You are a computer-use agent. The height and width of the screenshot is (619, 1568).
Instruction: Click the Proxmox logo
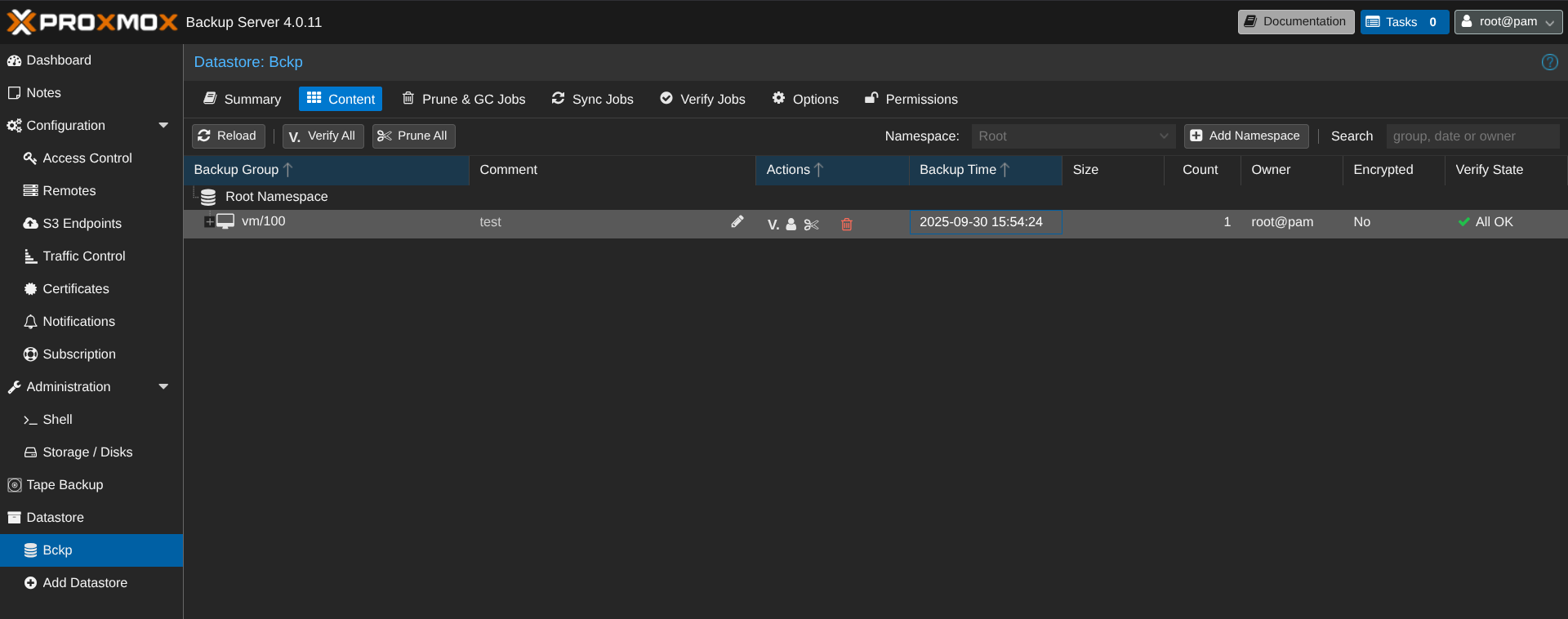click(x=92, y=22)
